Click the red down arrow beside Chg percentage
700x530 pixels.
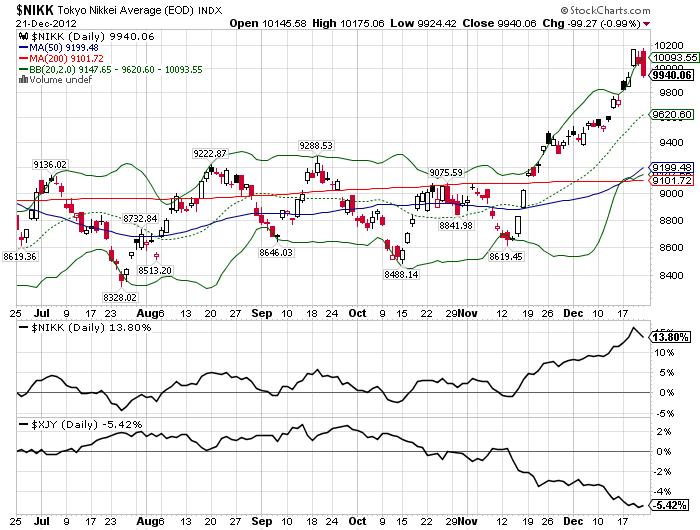coord(674,22)
